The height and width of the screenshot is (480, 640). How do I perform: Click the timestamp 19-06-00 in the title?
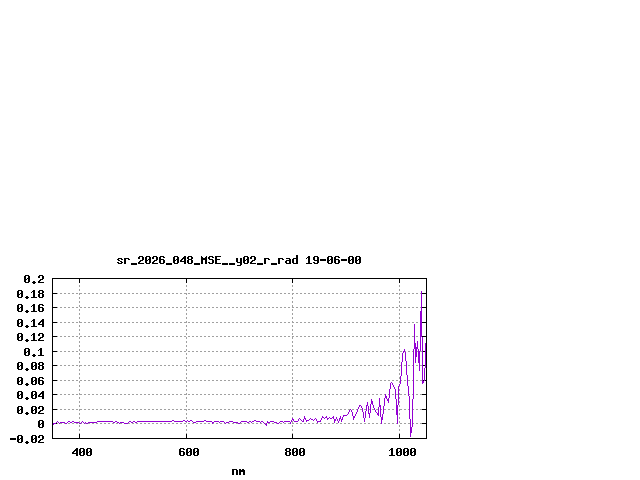(x=333, y=260)
